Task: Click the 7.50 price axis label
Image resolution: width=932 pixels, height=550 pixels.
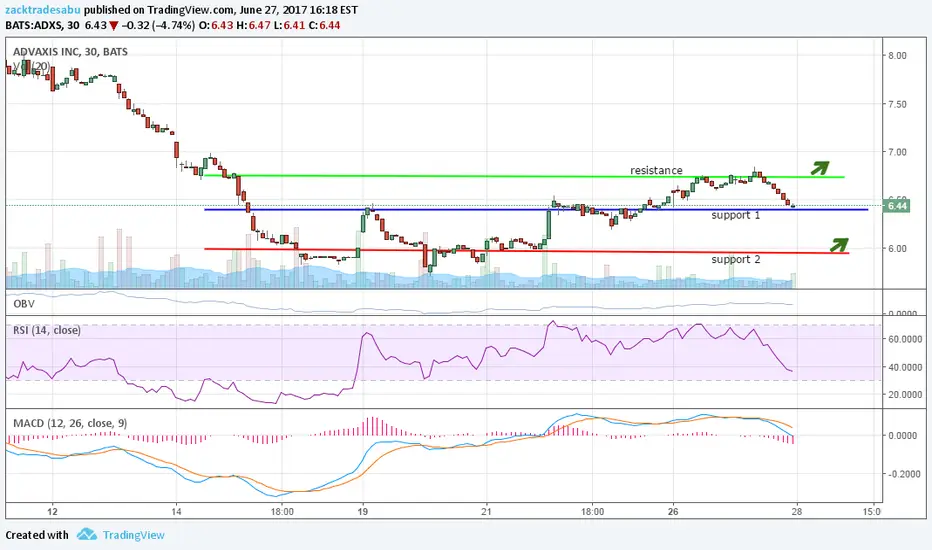Action: pyautogui.click(x=897, y=104)
